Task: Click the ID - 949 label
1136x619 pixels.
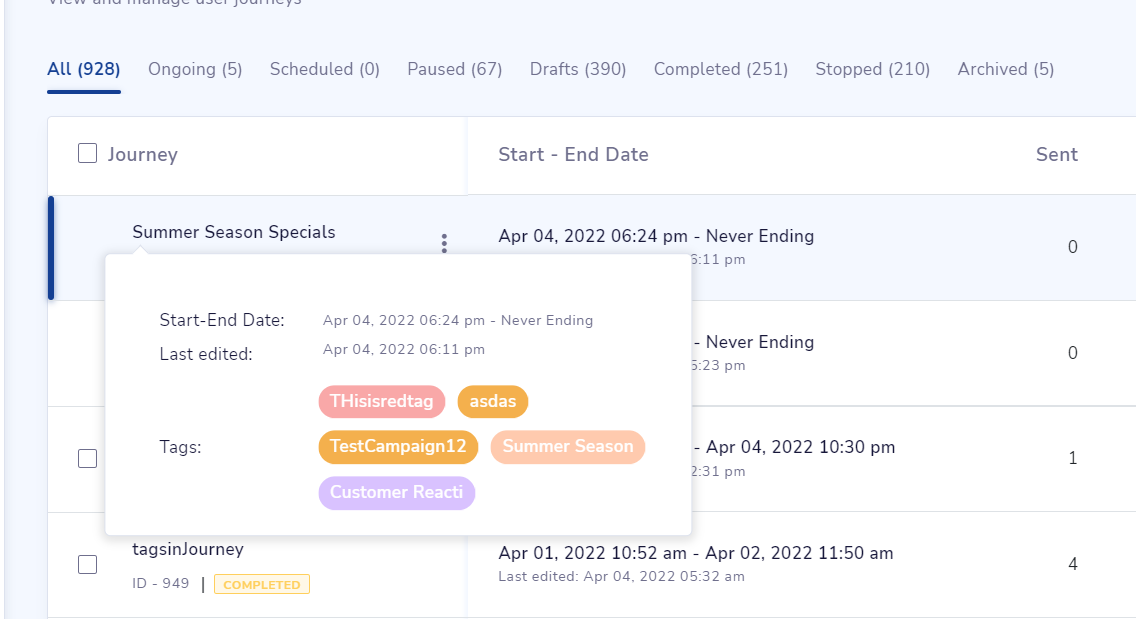Action: click(x=160, y=583)
